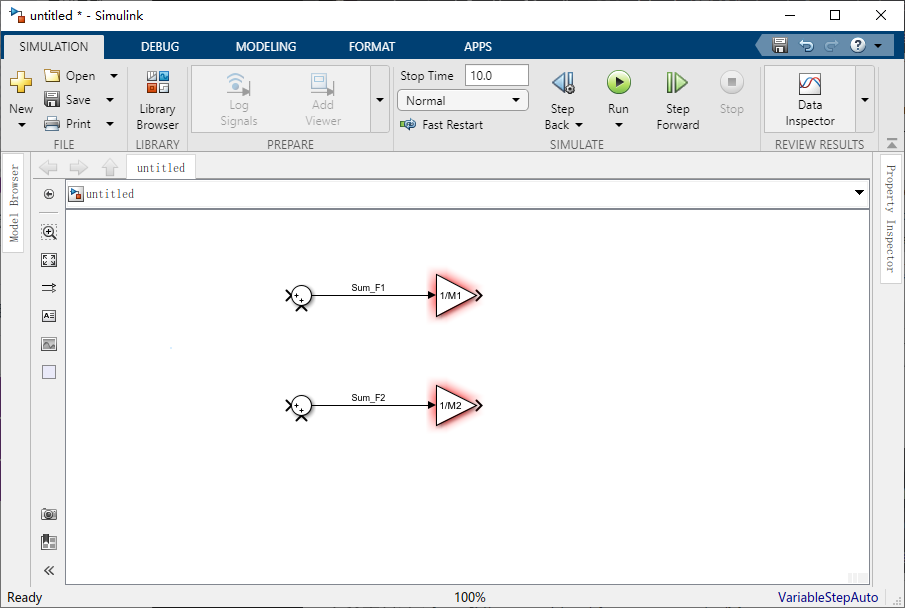Click untitled in the model path breadcrumb

[x=110, y=194]
